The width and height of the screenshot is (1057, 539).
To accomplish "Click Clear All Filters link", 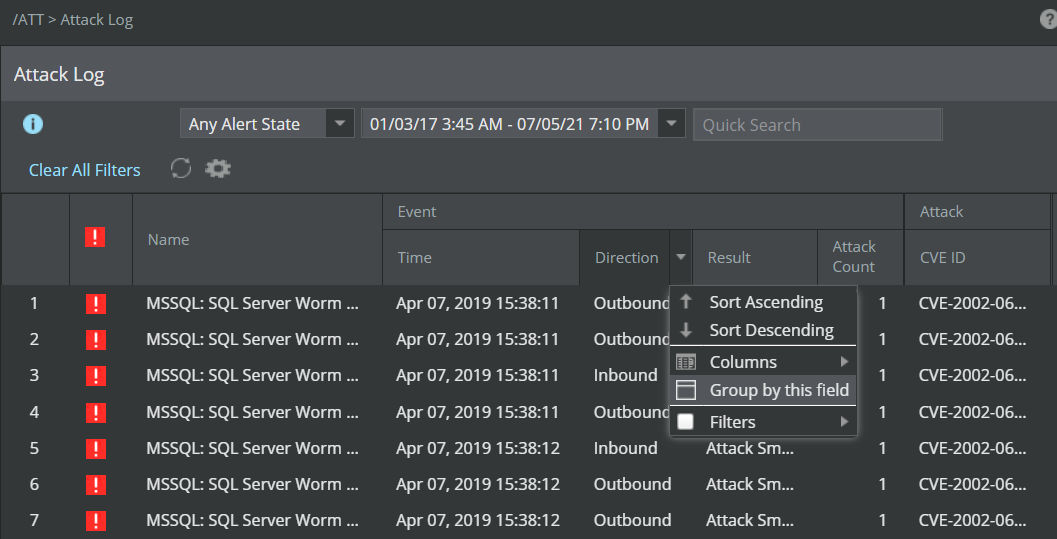I will pyautogui.click(x=84, y=170).
